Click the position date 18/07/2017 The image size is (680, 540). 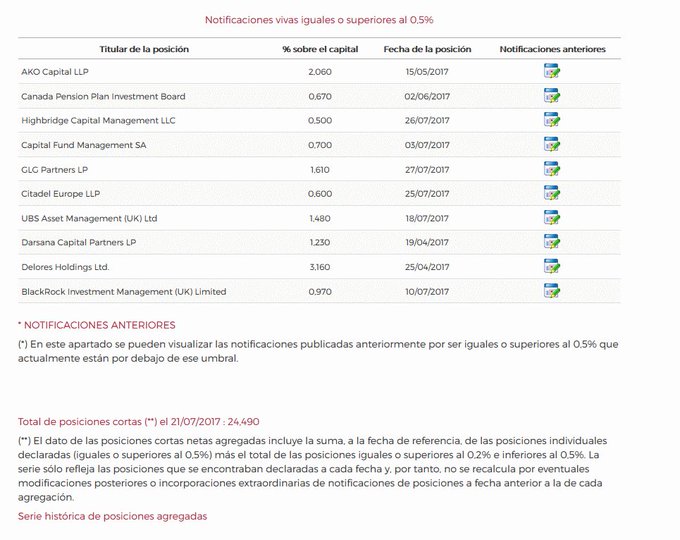click(x=427, y=218)
